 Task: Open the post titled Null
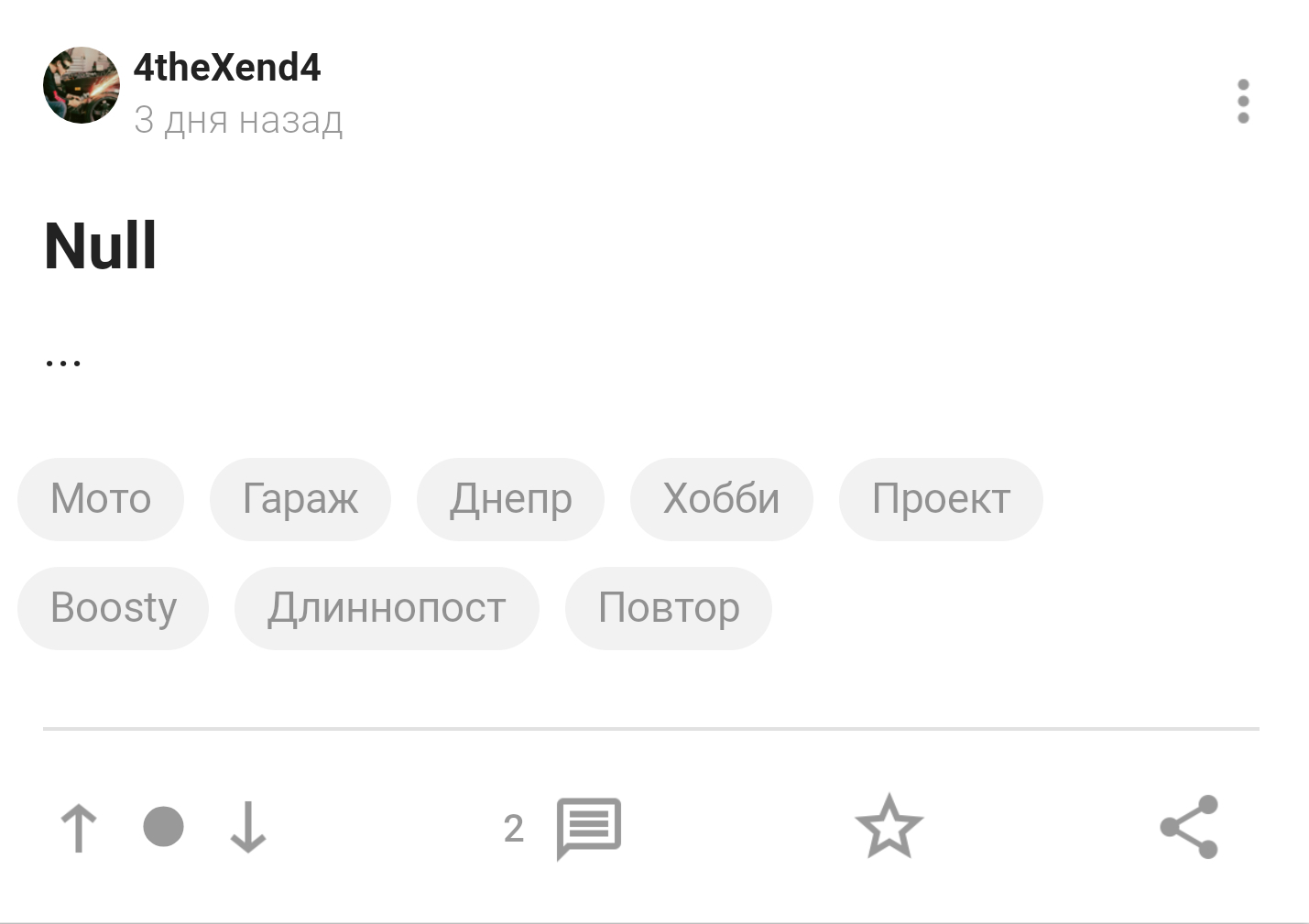[x=101, y=246]
